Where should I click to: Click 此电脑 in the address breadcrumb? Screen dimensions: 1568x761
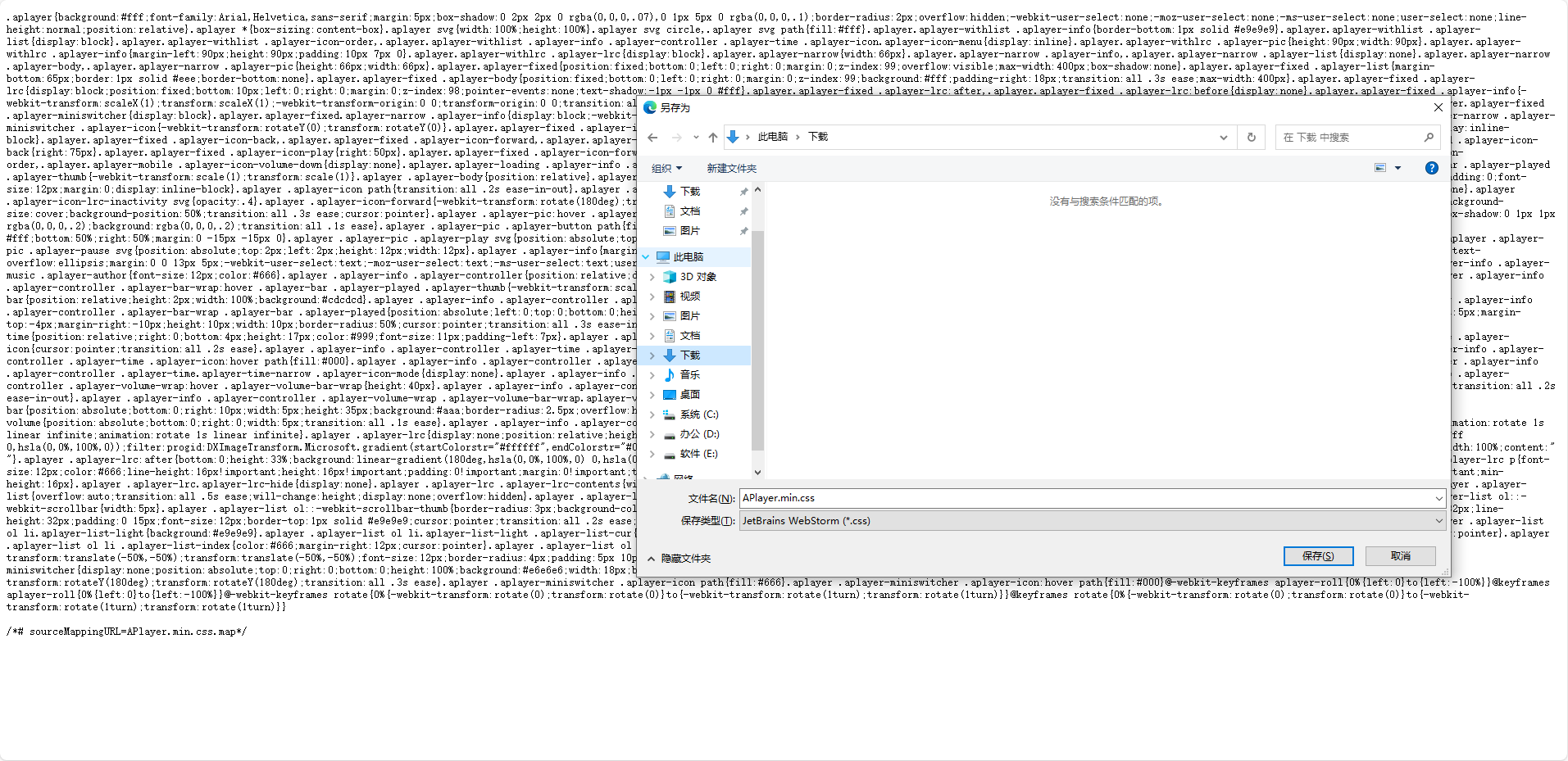(x=773, y=137)
